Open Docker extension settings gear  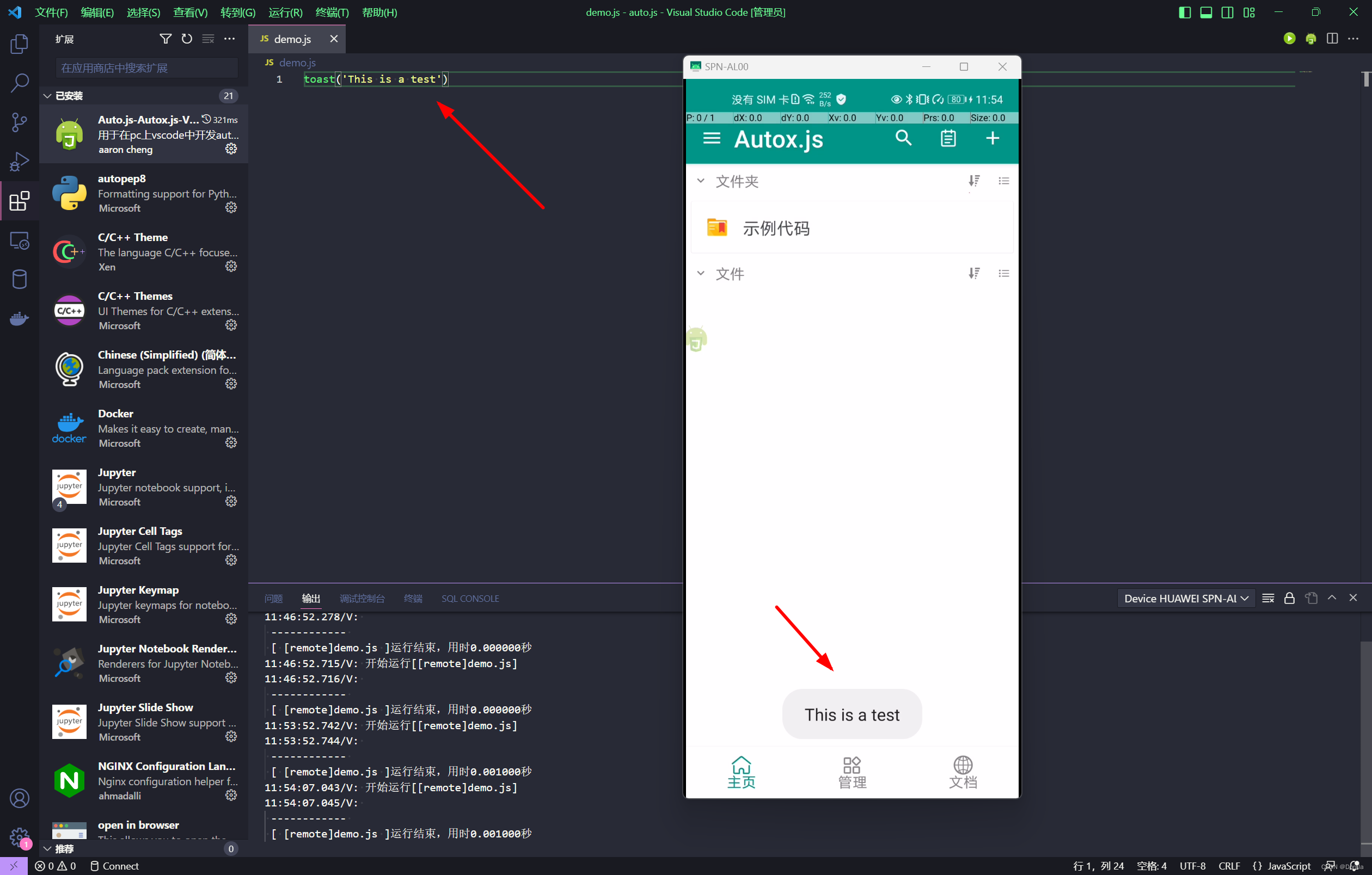click(231, 442)
